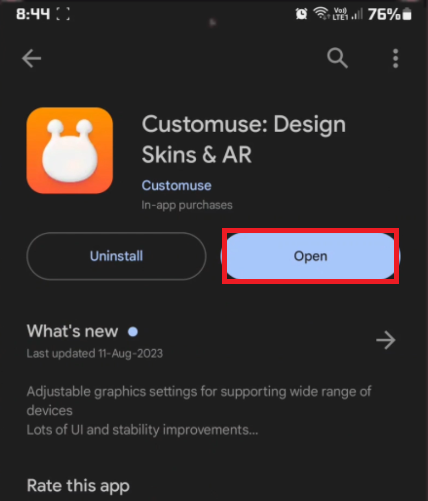Tap the title Customuse: Design Skins & AR

click(244, 139)
